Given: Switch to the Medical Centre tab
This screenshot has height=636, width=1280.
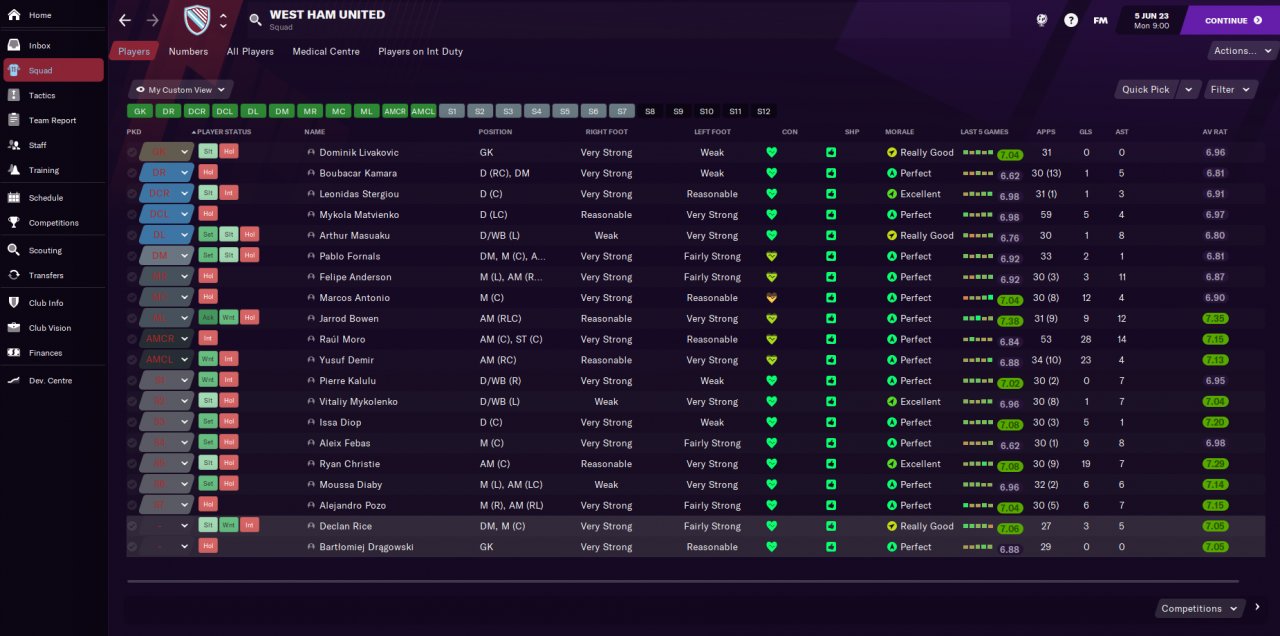Looking at the screenshot, I should pyautogui.click(x=326, y=51).
